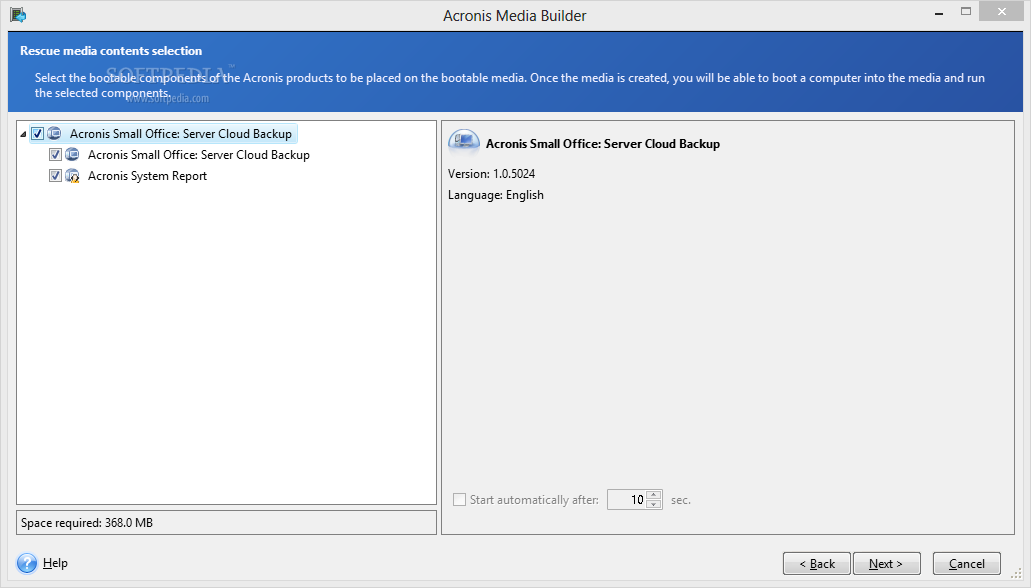
Task: Click the blue Help question mark icon
Action: [27, 563]
